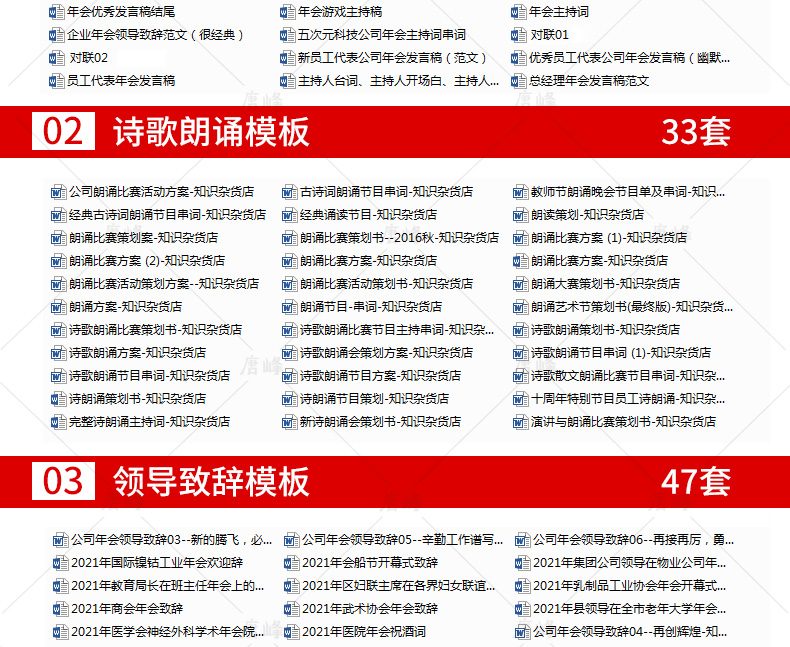The height and width of the screenshot is (647, 790).
Task: Click Word icon beside 完整诗朗诵主持词
Action: point(59,422)
